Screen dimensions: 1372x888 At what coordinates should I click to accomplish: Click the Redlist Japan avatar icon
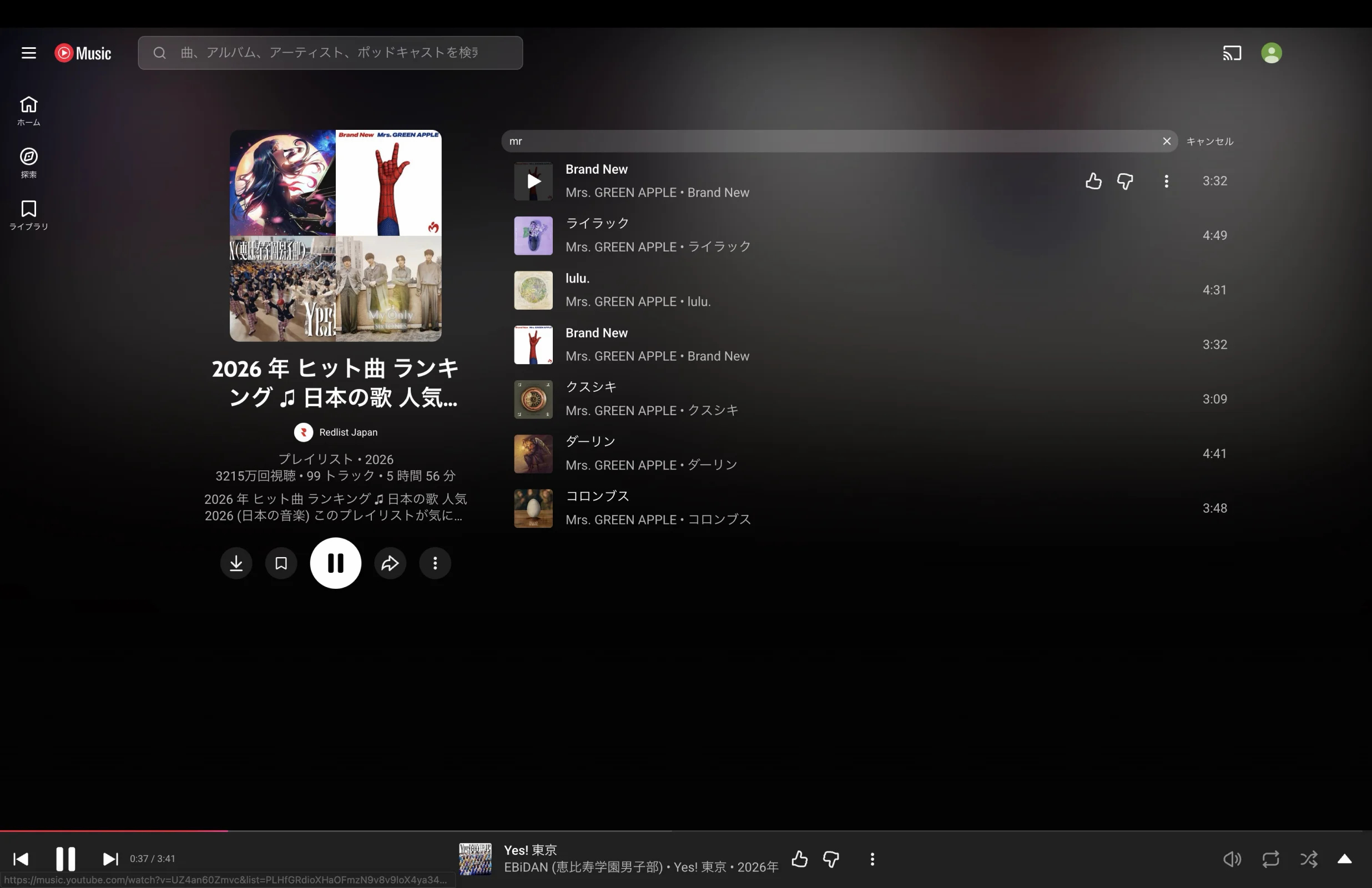point(304,432)
